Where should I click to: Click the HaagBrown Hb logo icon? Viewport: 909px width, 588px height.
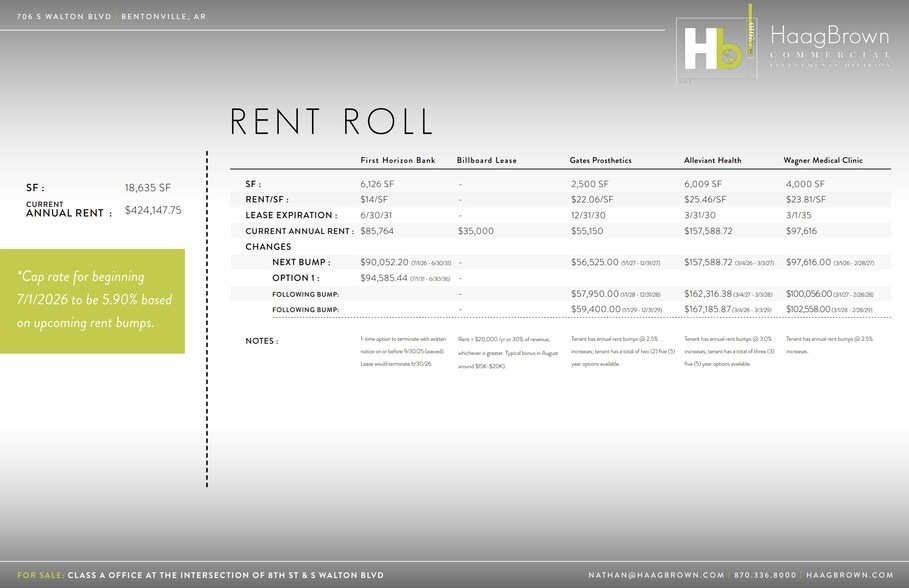[717, 48]
